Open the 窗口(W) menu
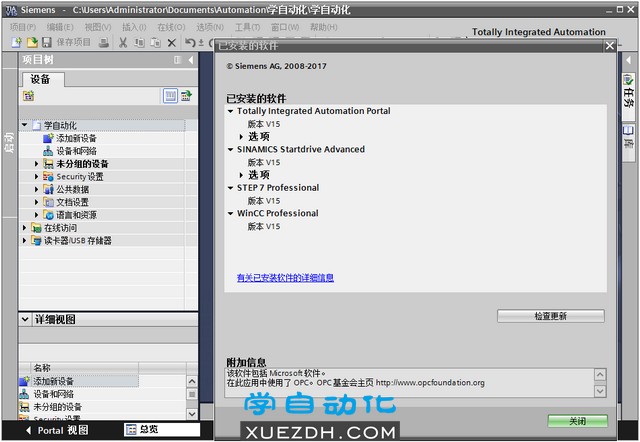This screenshot has height=442, width=640. (x=285, y=27)
